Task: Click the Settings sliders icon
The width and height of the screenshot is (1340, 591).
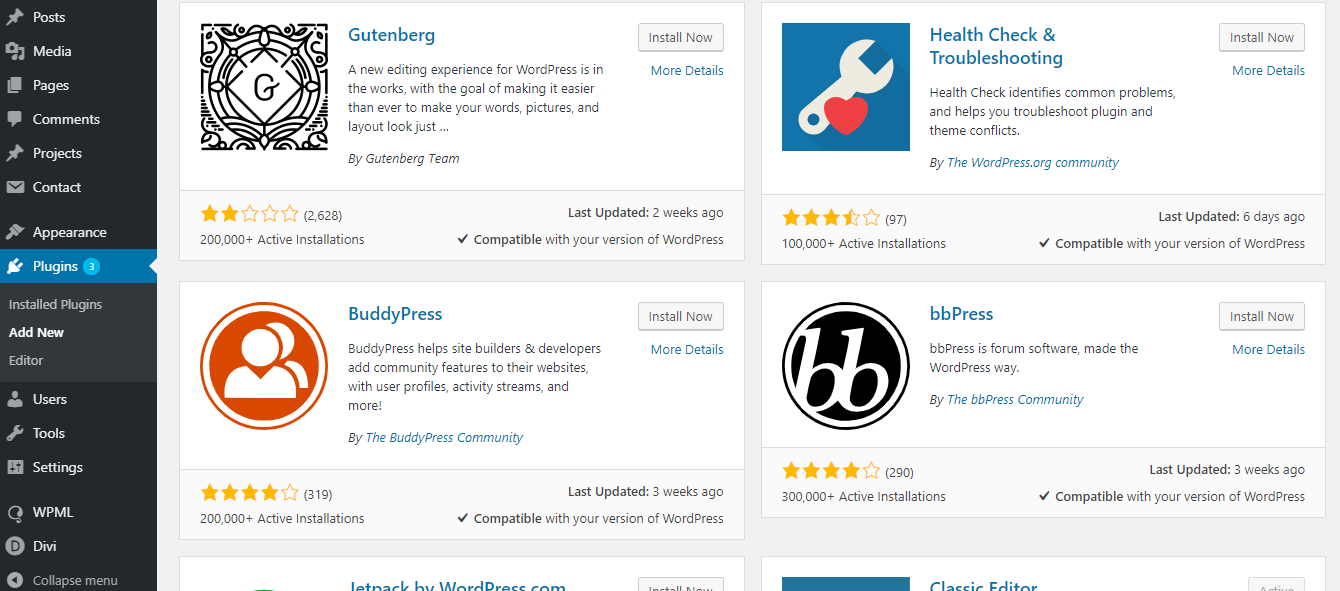Action: pos(17,466)
